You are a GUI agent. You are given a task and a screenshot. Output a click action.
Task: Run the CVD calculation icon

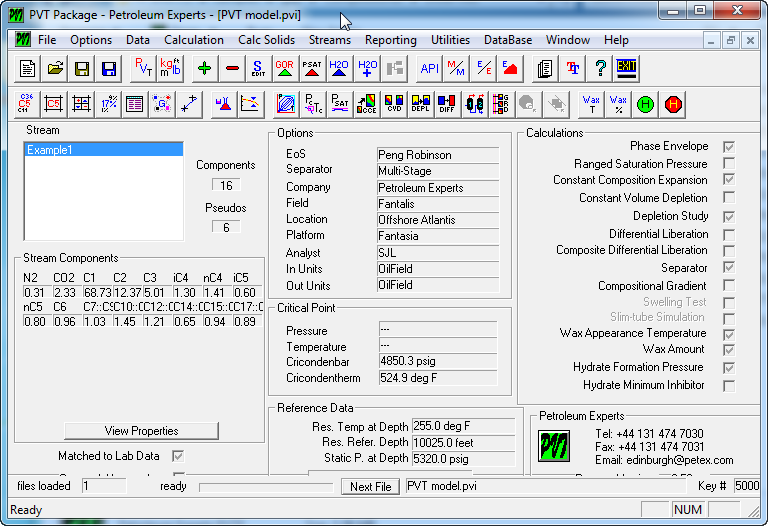(394, 104)
